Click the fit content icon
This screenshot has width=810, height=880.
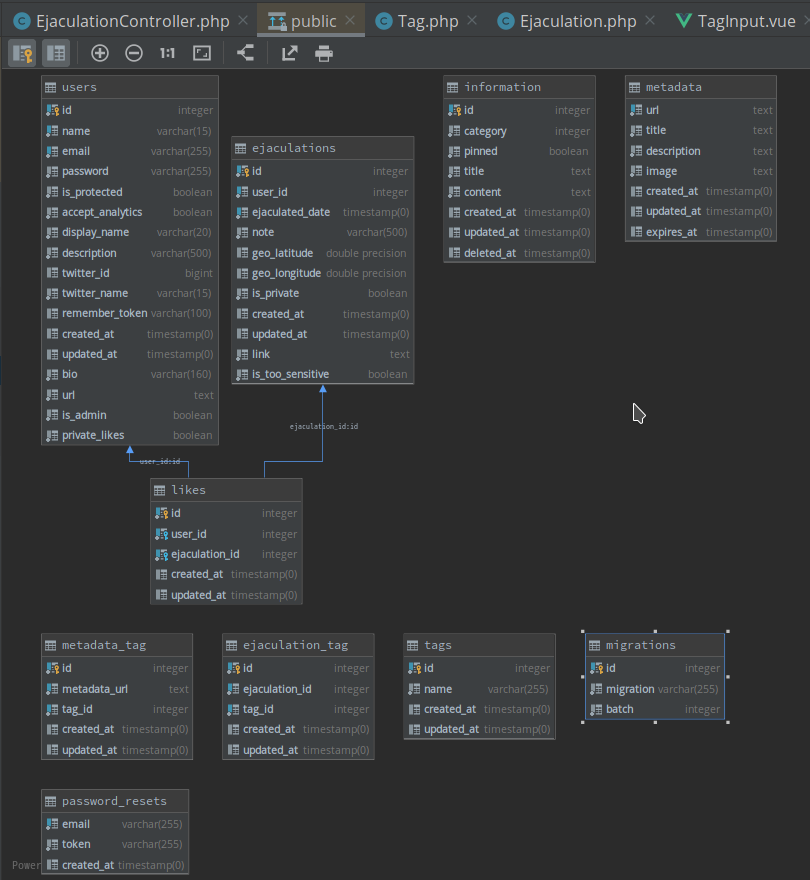pyautogui.click(x=202, y=54)
